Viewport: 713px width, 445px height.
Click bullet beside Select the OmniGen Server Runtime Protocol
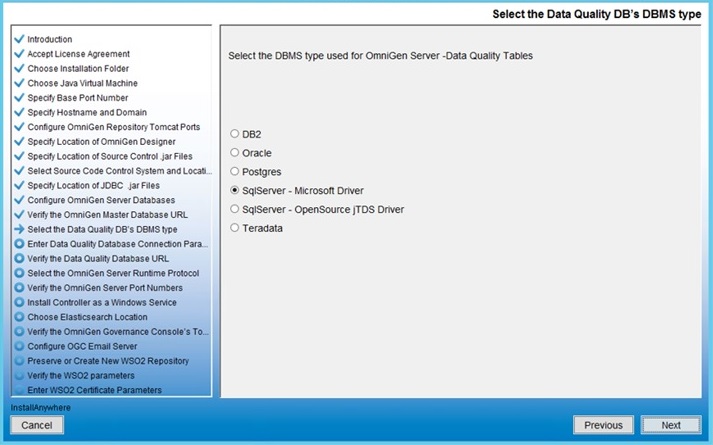coord(19,273)
